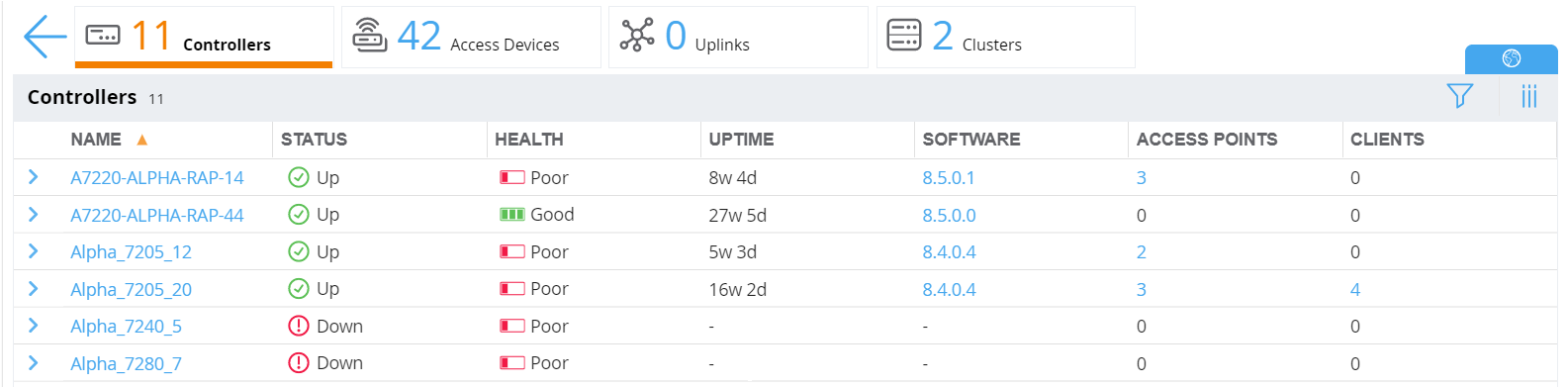Viewport: 1568px width, 387px height.
Task: Expand the A7220-ALPHA-RAP-14 row
Action: 33,177
